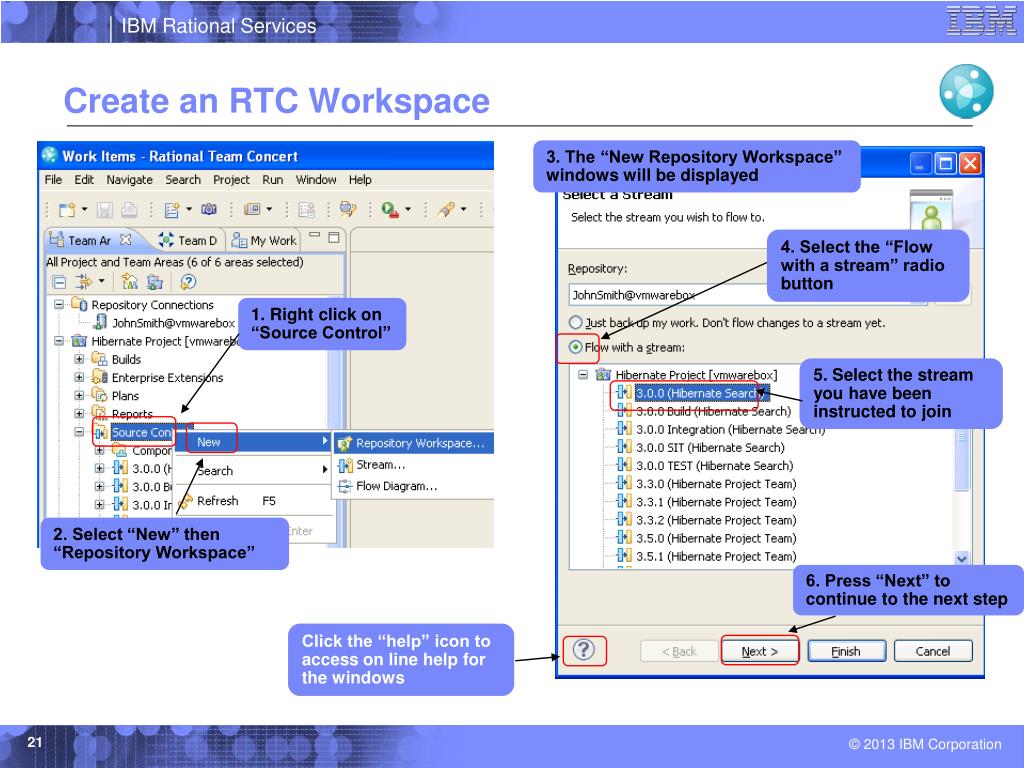Click the pen tip toolbar icon
The height and width of the screenshot is (768, 1024).
click(x=446, y=210)
